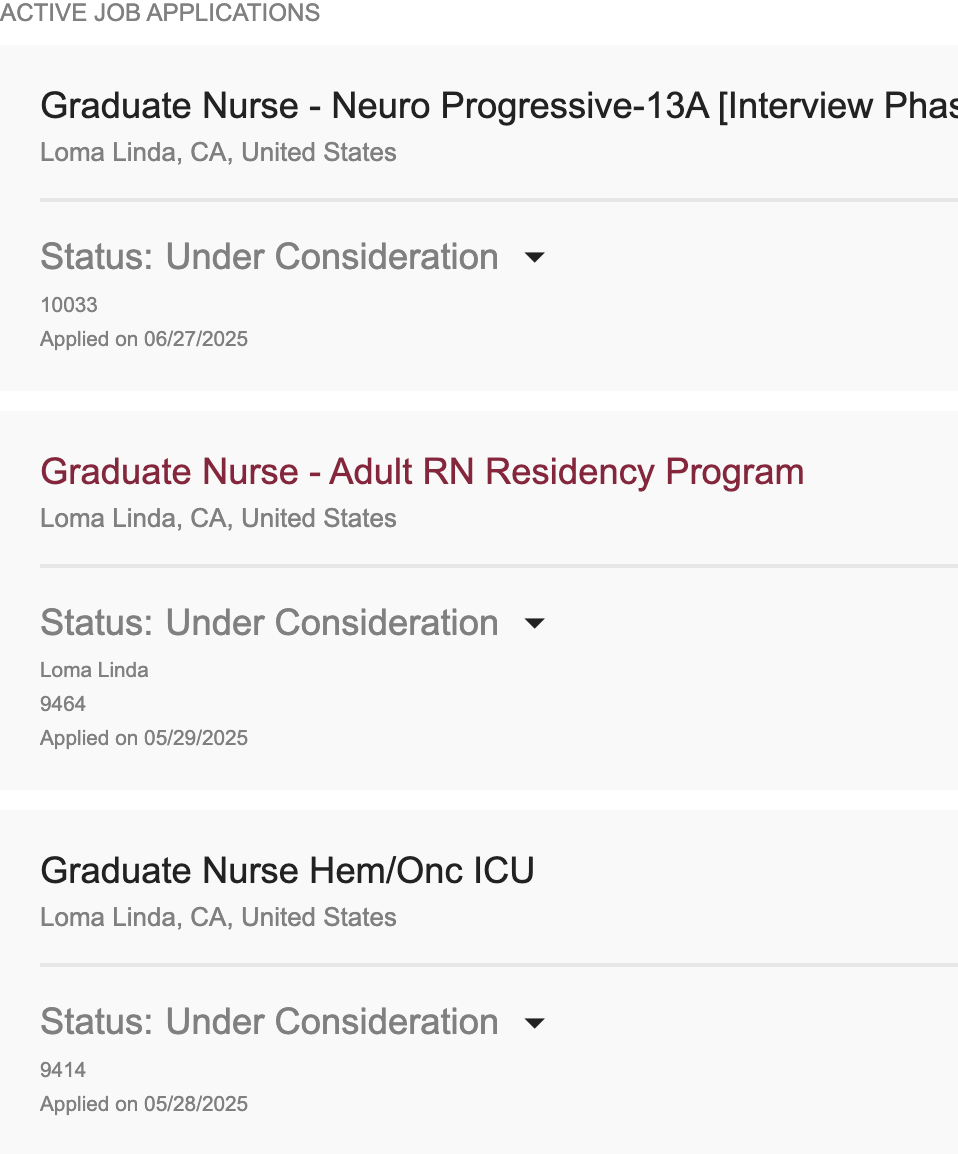
Task: Open the Neuro Progressive-13A job application
Action: click(x=499, y=106)
